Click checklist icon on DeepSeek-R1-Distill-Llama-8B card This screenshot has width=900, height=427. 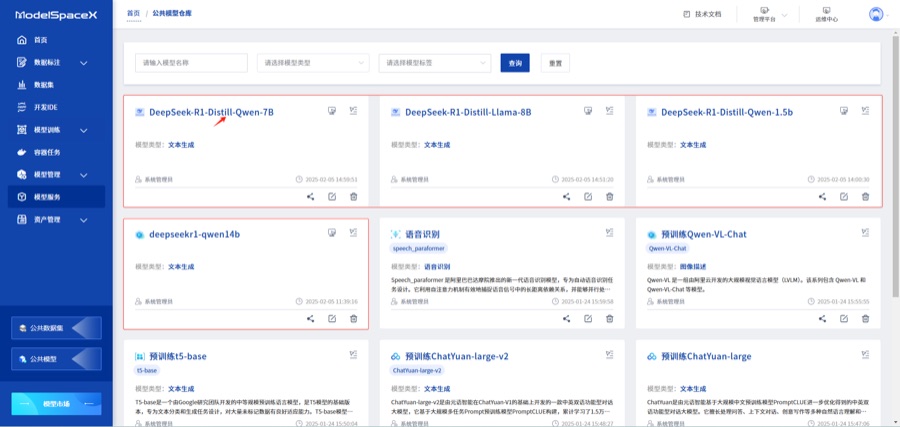coord(610,111)
